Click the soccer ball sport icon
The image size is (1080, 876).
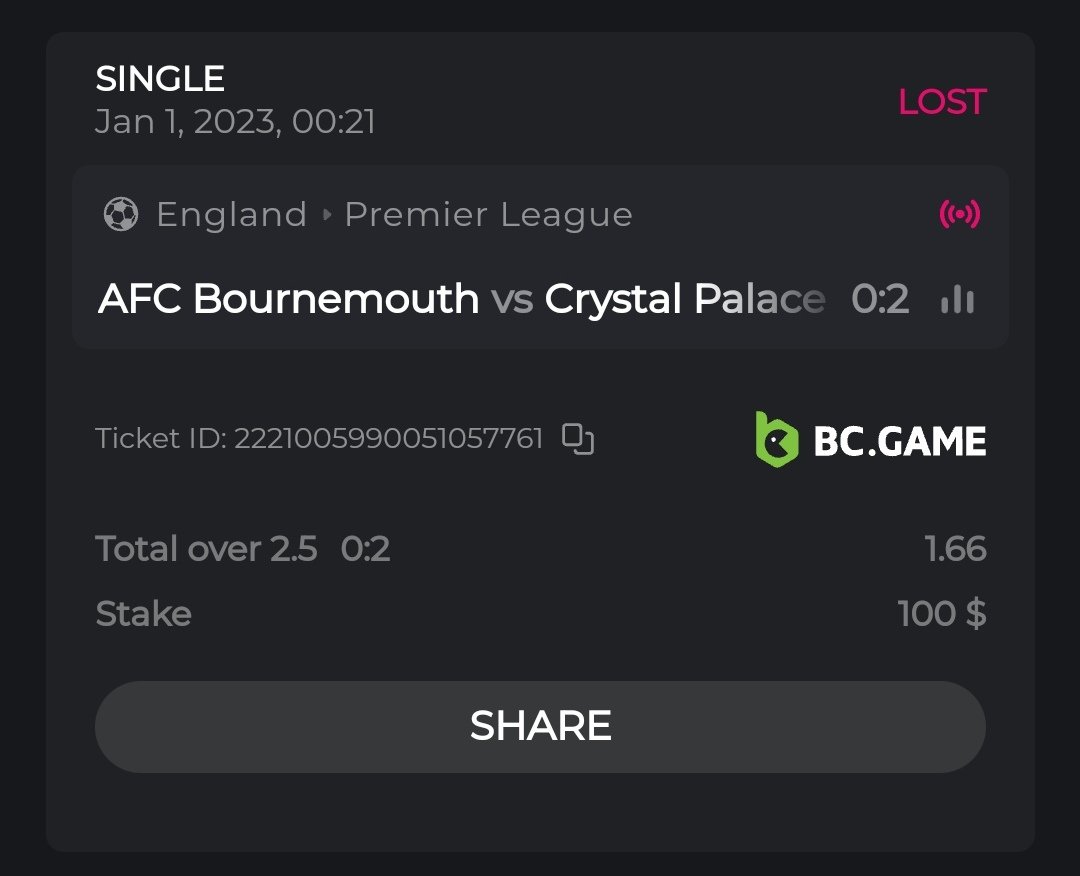tap(121, 214)
